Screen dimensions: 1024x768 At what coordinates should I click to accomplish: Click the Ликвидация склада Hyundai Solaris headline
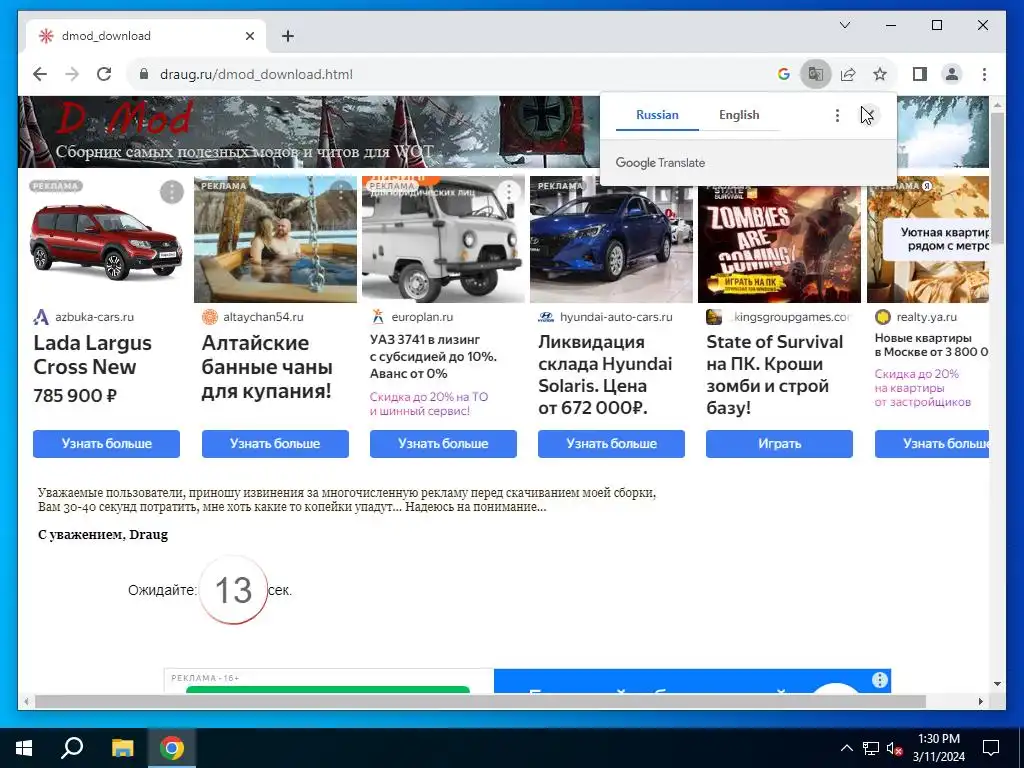click(605, 375)
